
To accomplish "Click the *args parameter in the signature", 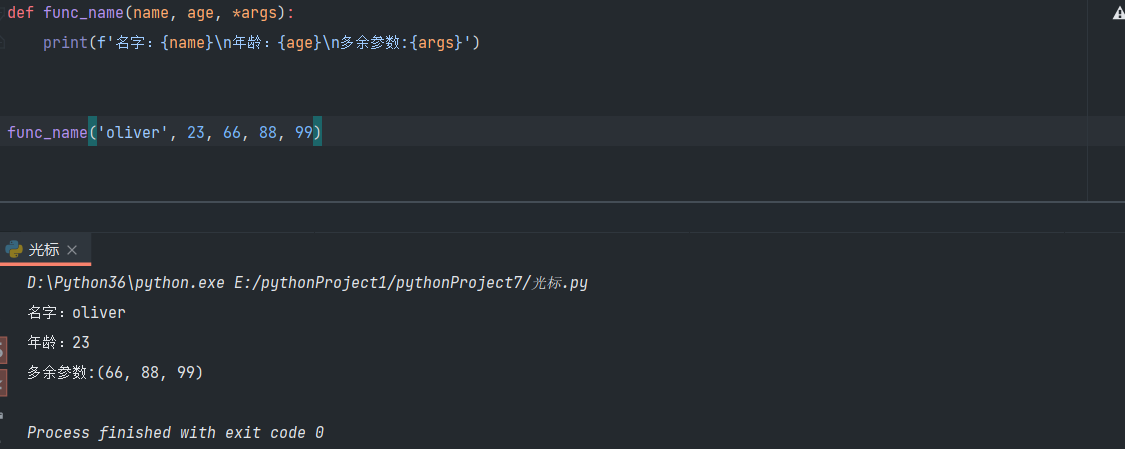I will (255, 13).
